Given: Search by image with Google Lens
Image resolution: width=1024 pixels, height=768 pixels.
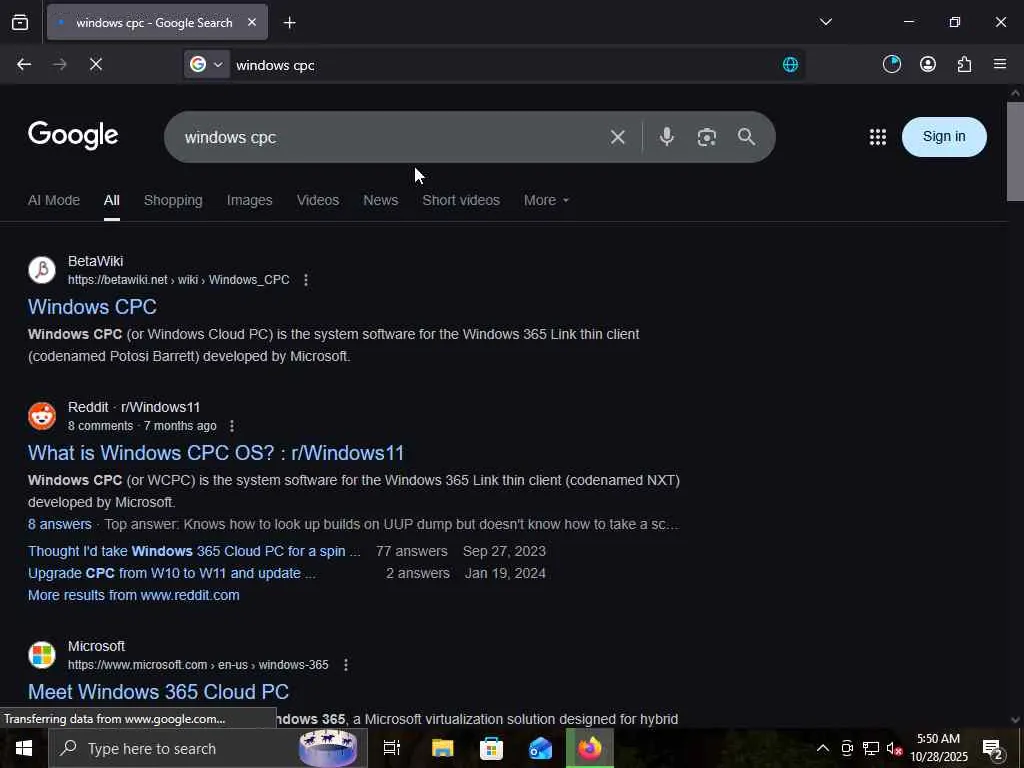Looking at the screenshot, I should click(707, 137).
